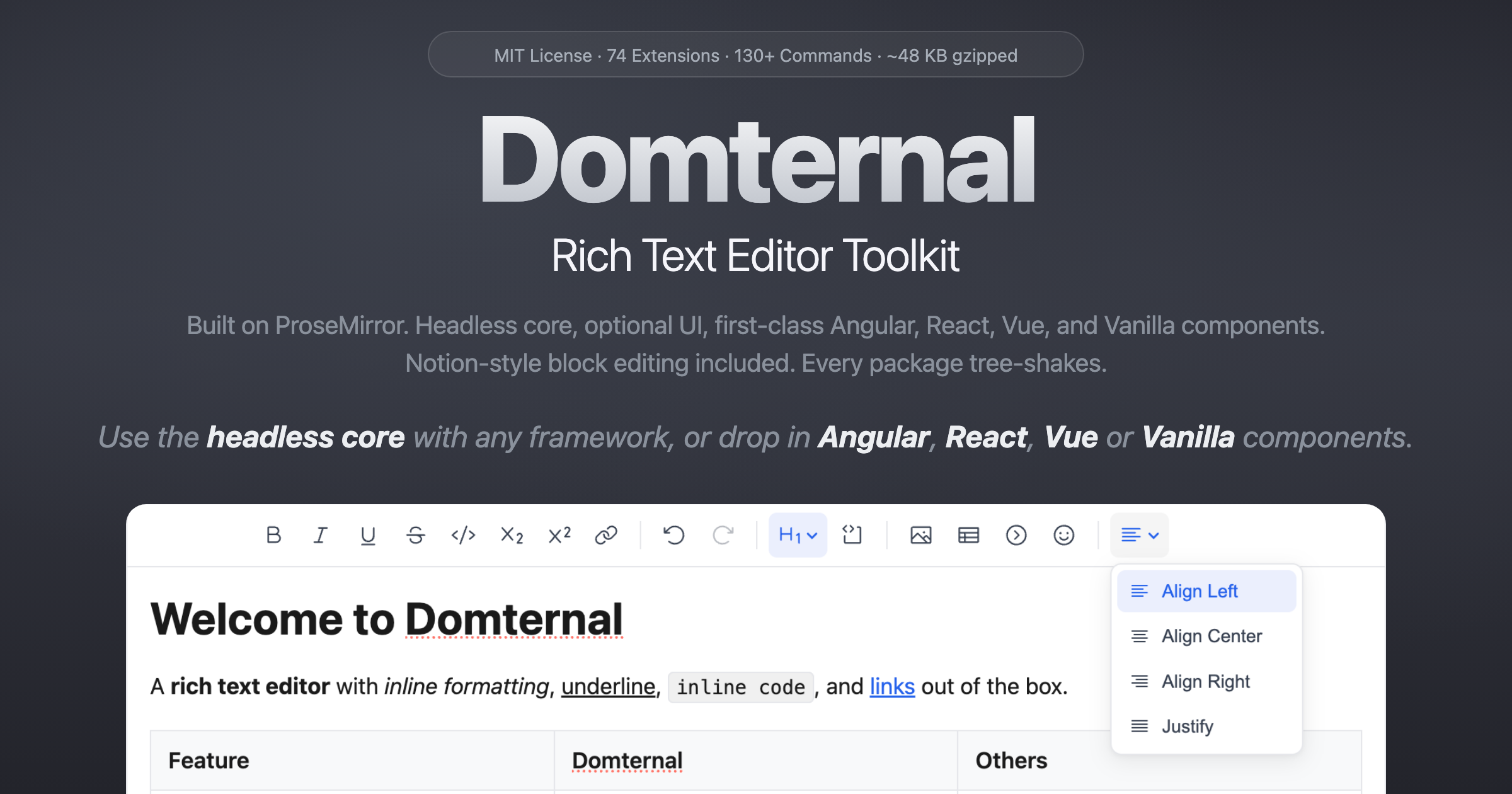Apply strikethrough formatting

(416, 535)
